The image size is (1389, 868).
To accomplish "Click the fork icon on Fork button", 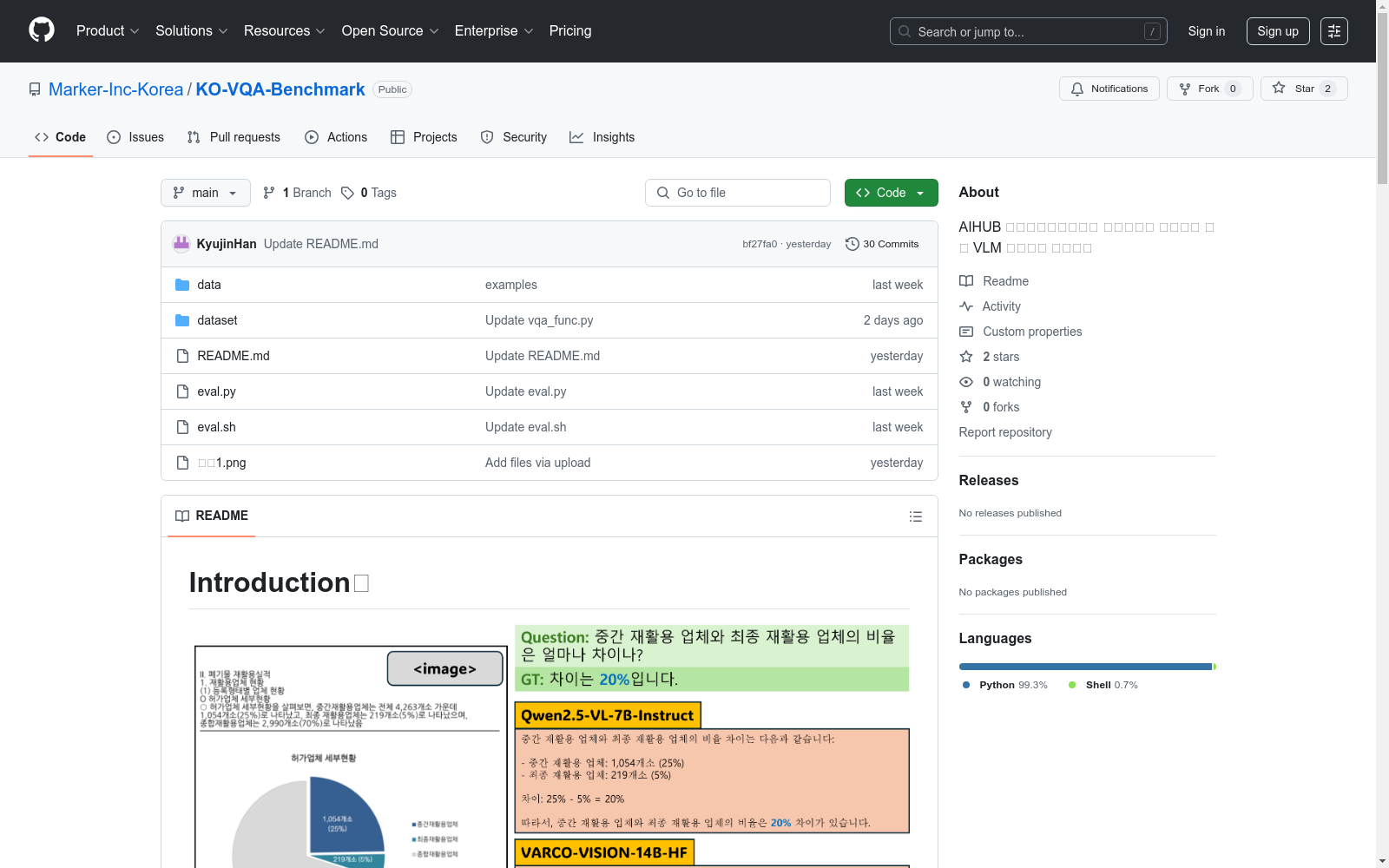I will [1185, 89].
